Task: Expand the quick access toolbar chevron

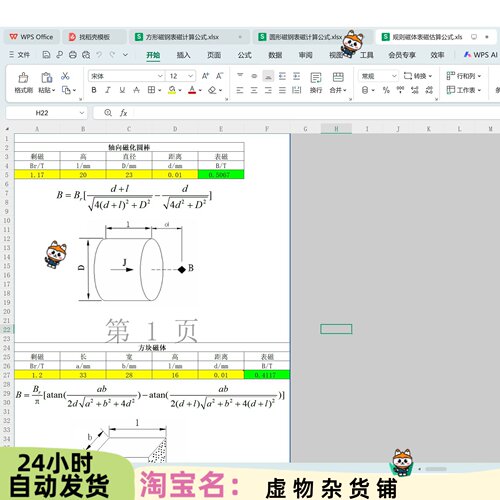Action: click(125, 55)
